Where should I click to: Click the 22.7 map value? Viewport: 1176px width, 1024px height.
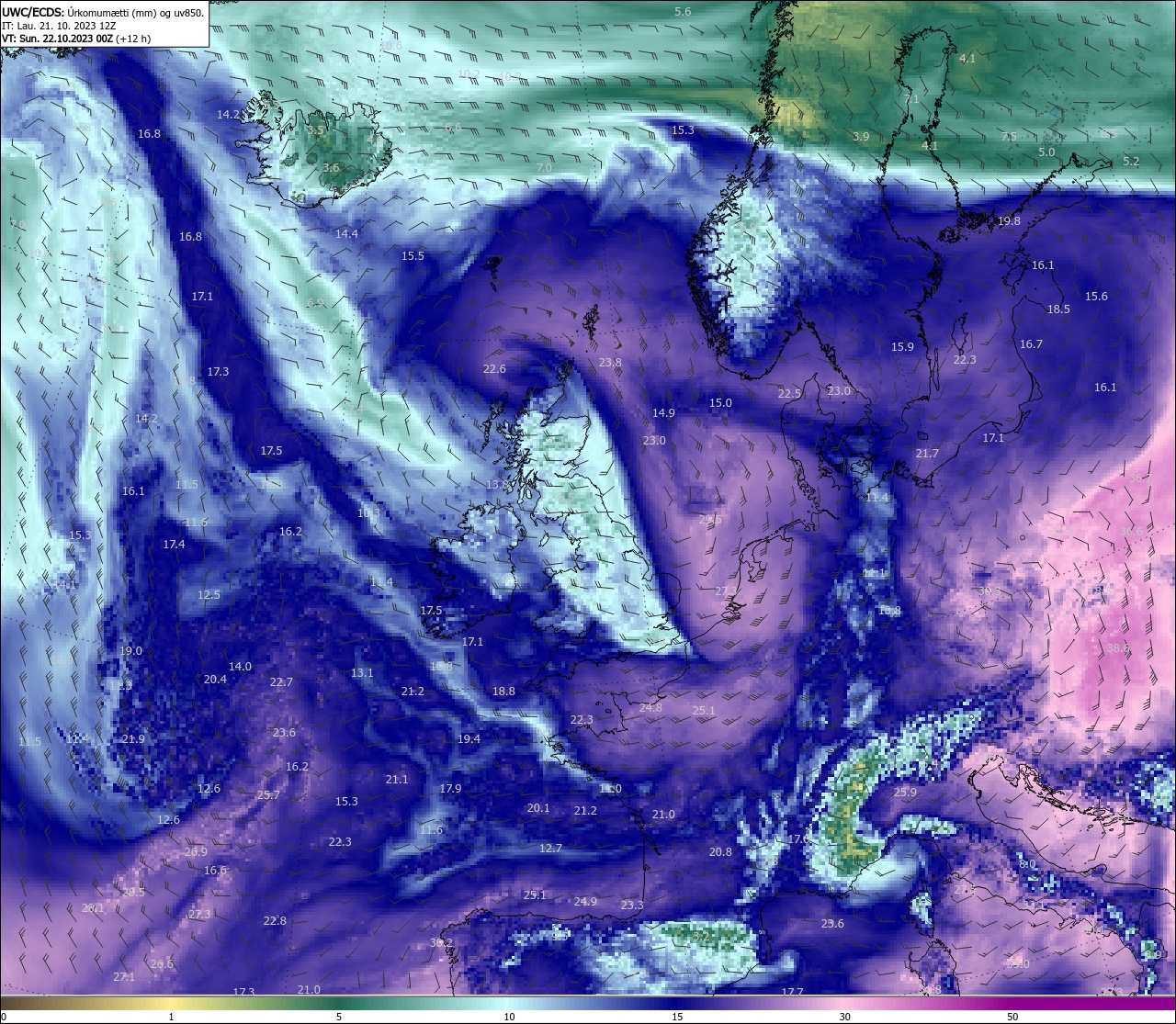click(x=281, y=682)
